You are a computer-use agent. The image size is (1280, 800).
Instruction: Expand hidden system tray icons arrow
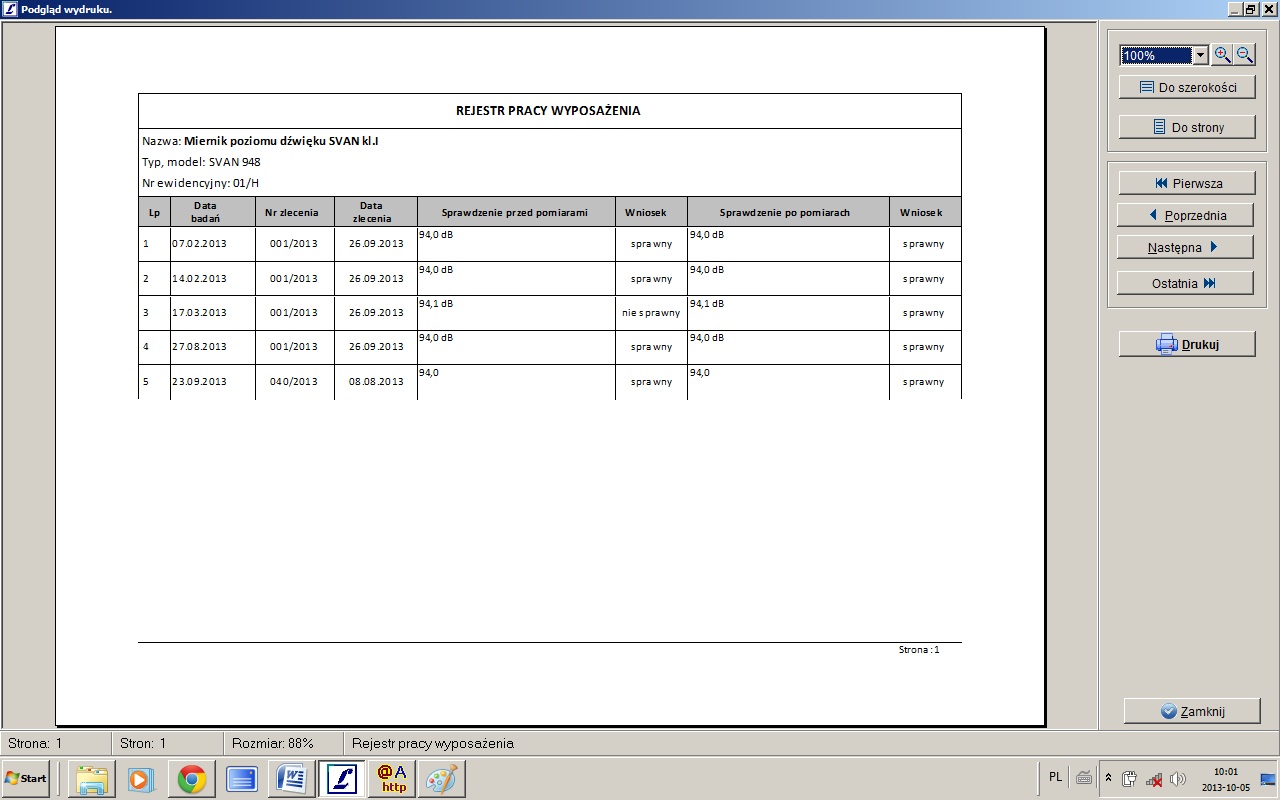tap(1108, 778)
